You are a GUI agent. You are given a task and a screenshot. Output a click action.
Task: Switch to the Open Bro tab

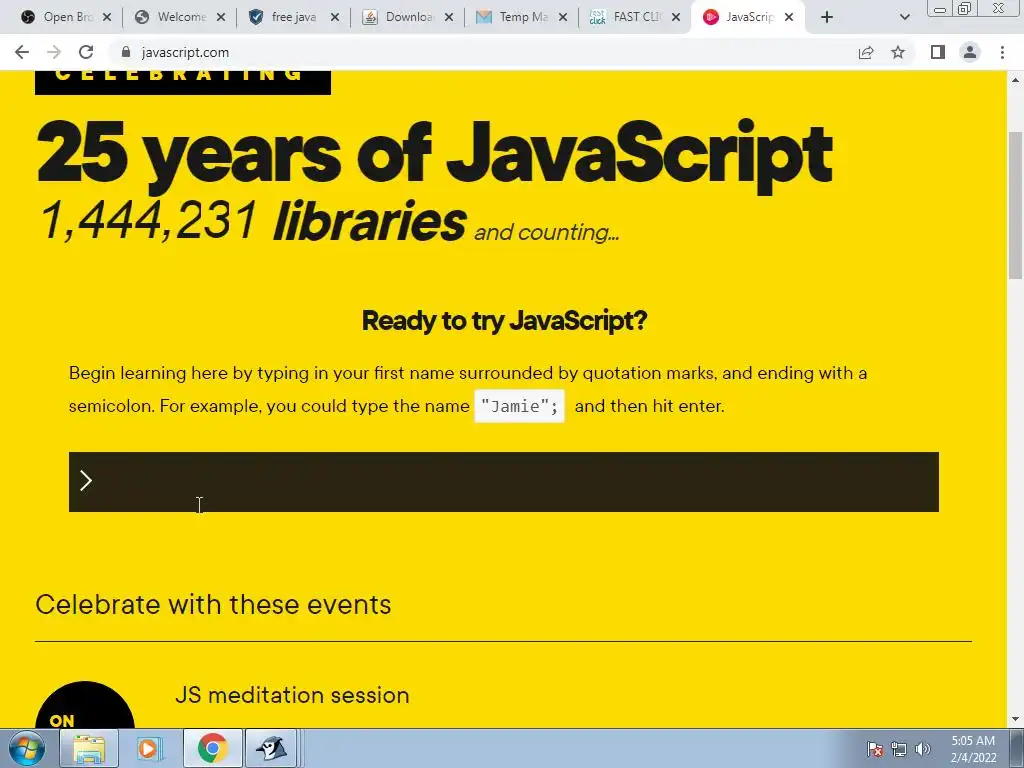[x=65, y=17]
